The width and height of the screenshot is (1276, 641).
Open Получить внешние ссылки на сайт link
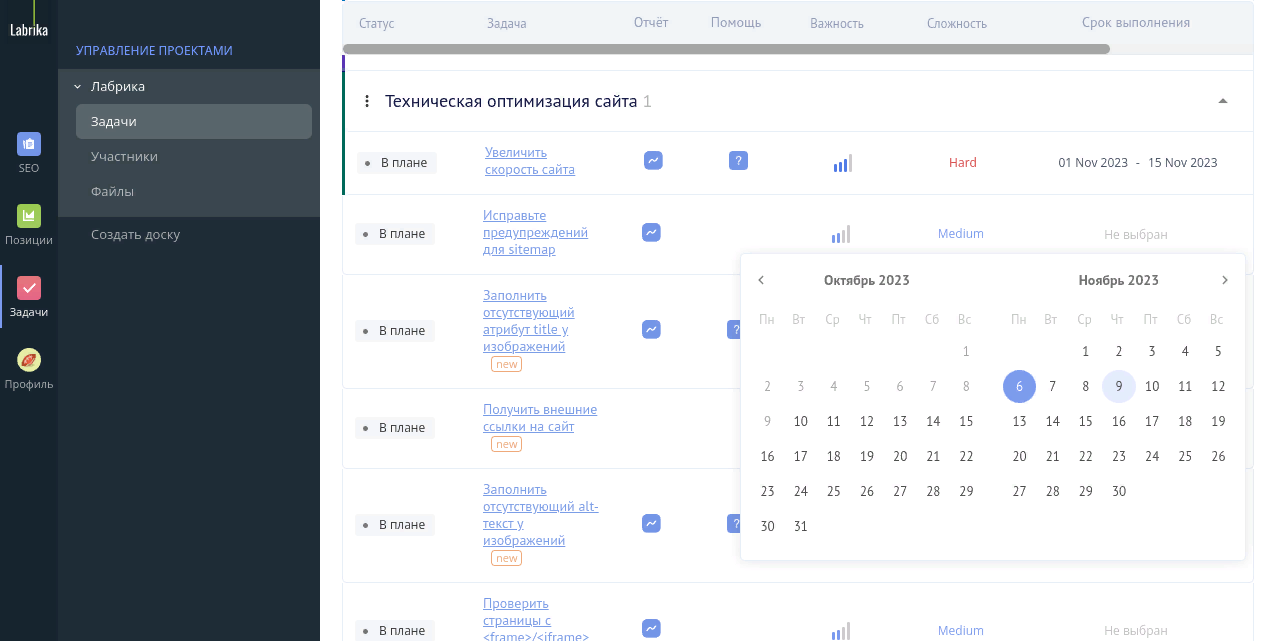point(540,418)
